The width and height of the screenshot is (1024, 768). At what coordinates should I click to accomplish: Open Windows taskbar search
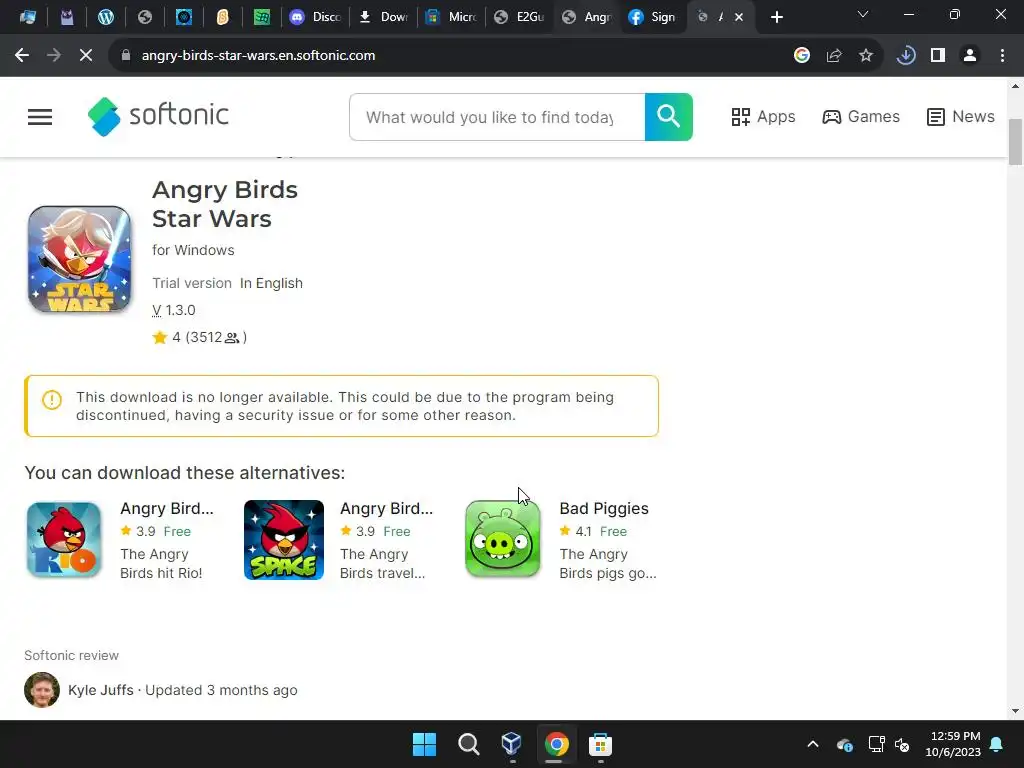468,744
